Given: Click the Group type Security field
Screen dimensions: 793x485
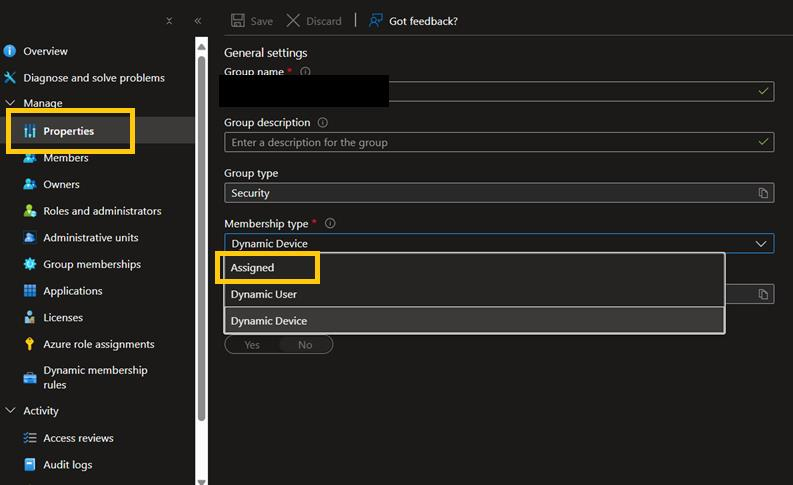Looking at the screenshot, I should click(499, 193).
